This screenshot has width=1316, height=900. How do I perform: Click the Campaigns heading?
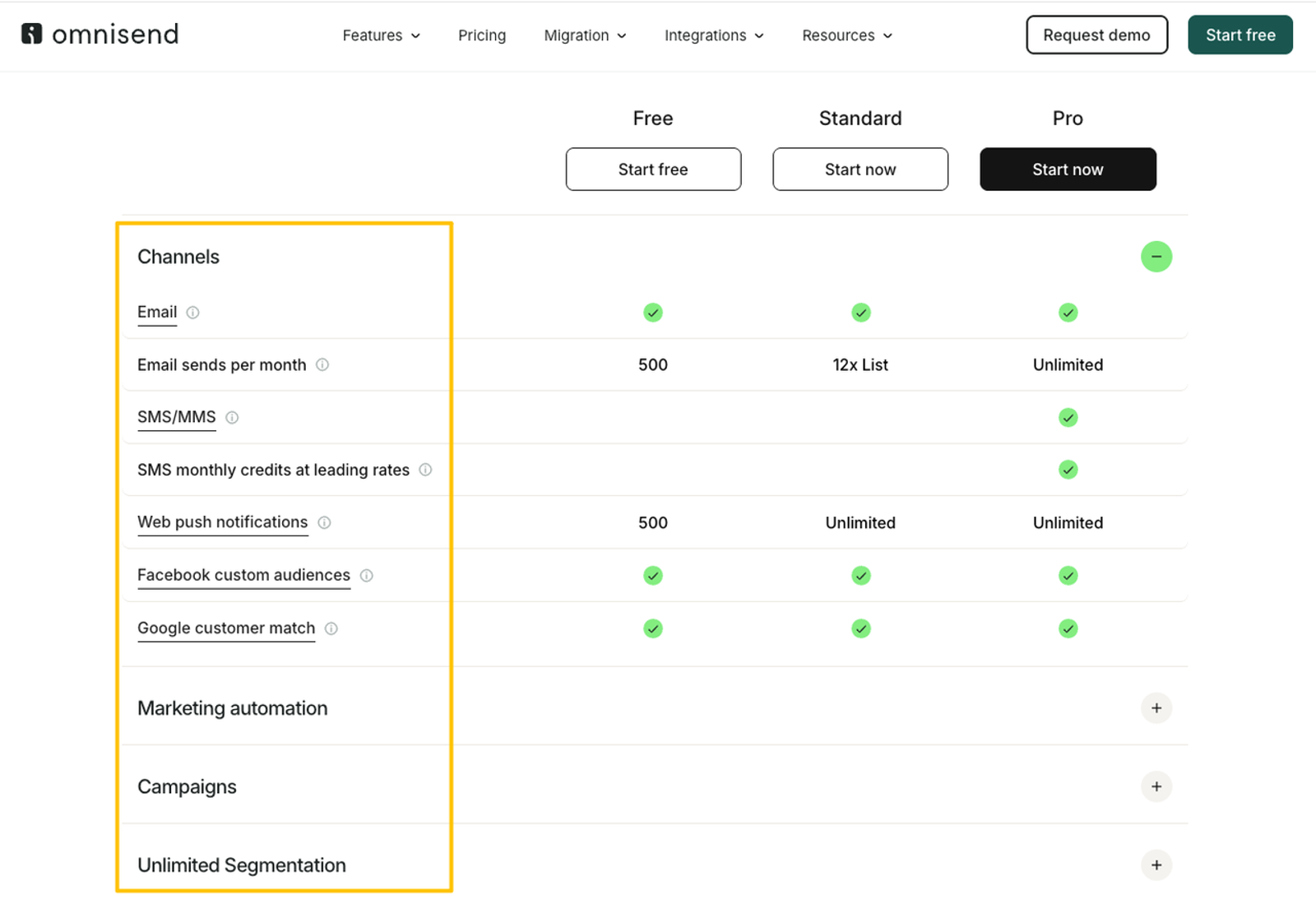click(187, 787)
